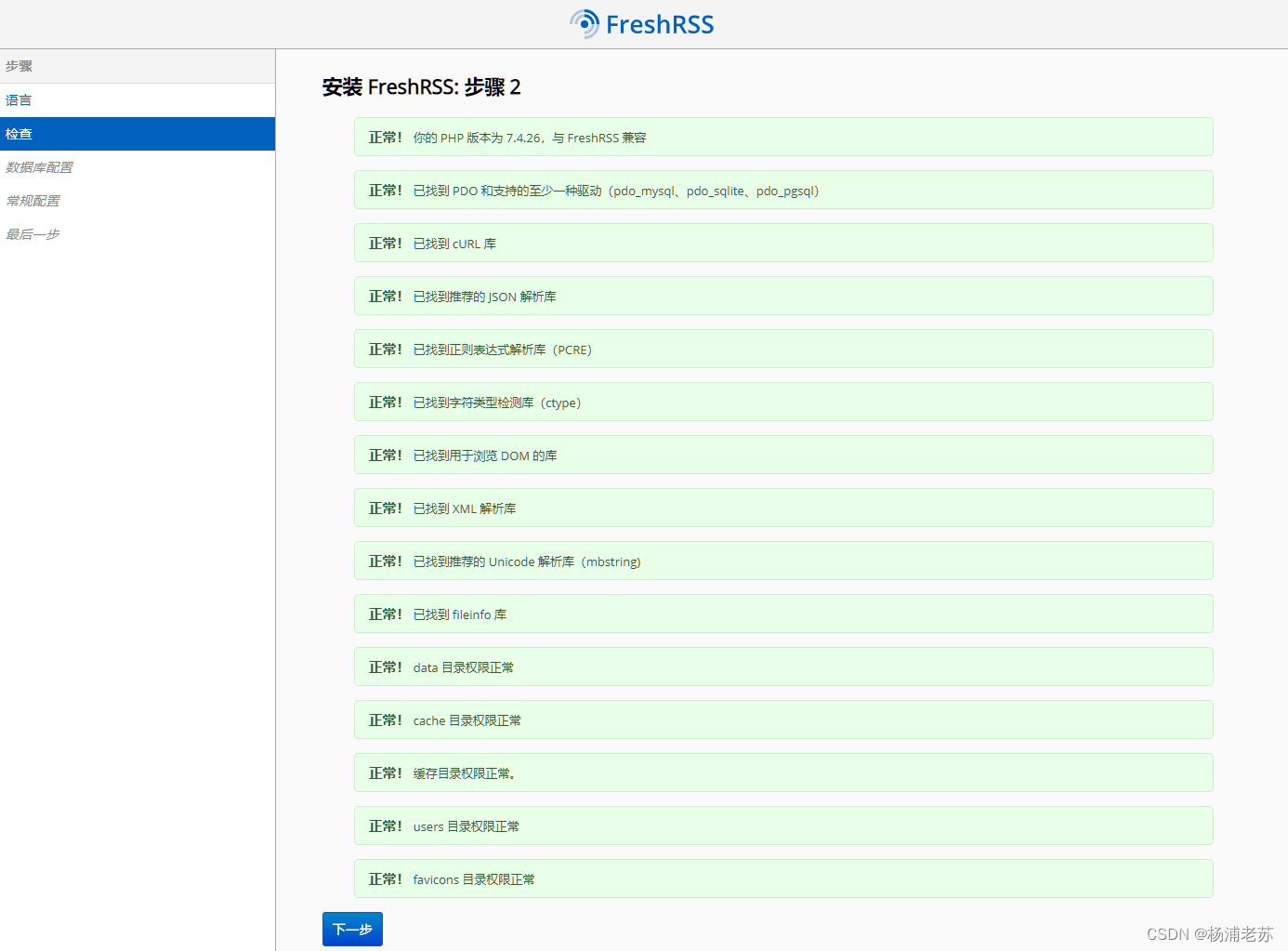Select the data 目录权限 status box

pyautogui.click(x=783, y=667)
